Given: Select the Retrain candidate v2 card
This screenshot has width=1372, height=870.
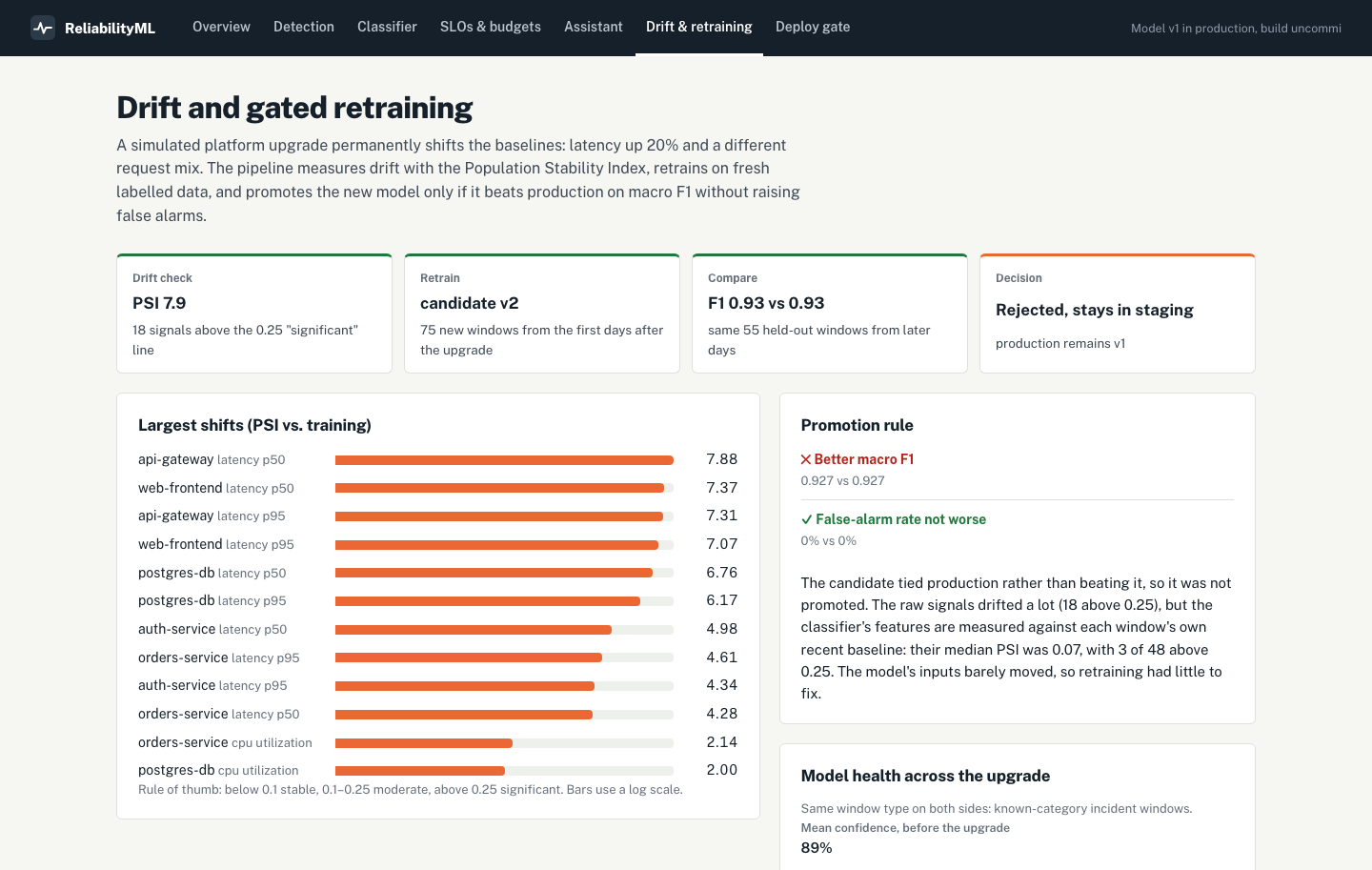Looking at the screenshot, I should [542, 314].
